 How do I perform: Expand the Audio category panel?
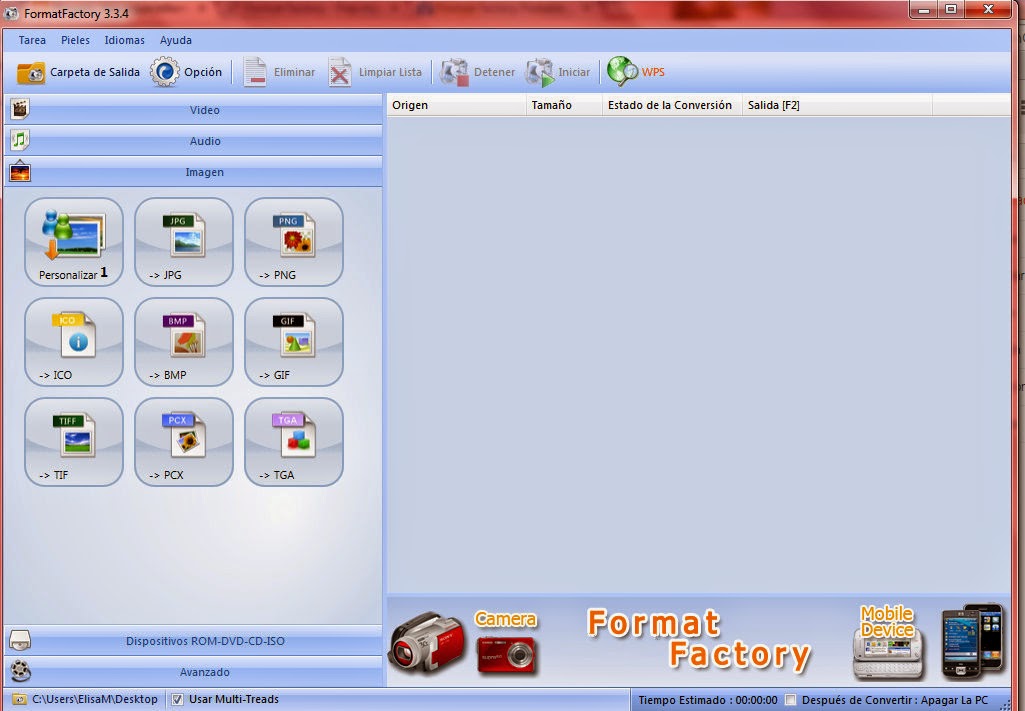tap(193, 141)
